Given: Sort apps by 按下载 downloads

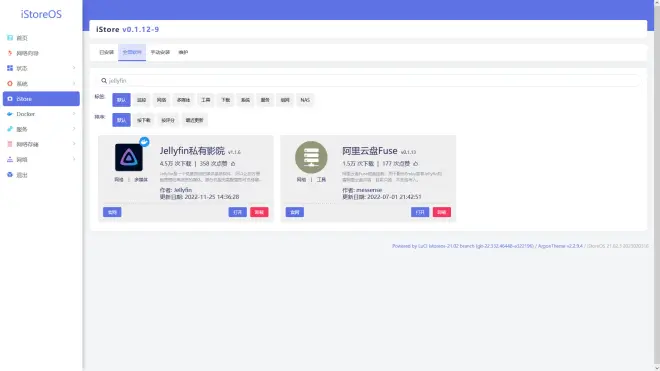Looking at the screenshot, I should (x=144, y=120).
